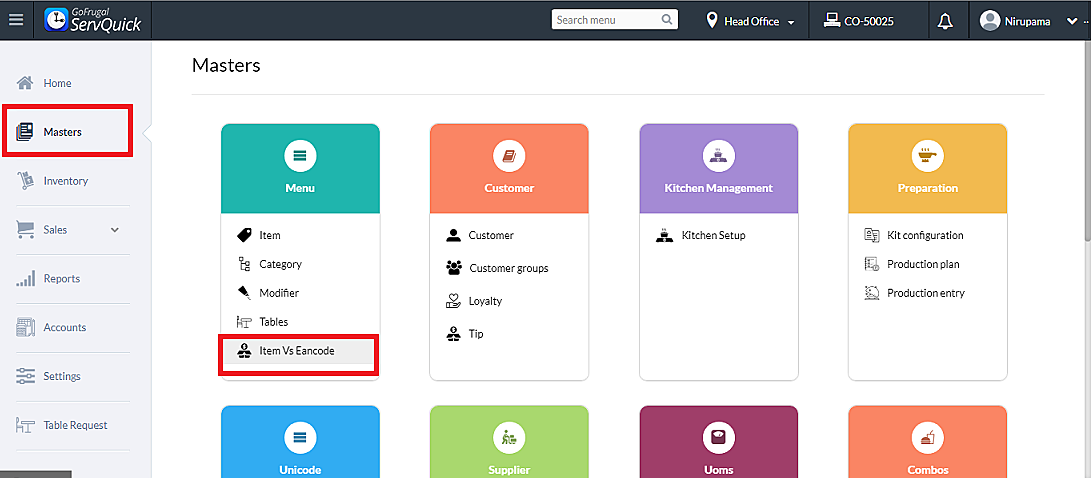Screen dimensions: 1091x478
Task: Open the hamburger menu icon
Action: click(x=16, y=20)
